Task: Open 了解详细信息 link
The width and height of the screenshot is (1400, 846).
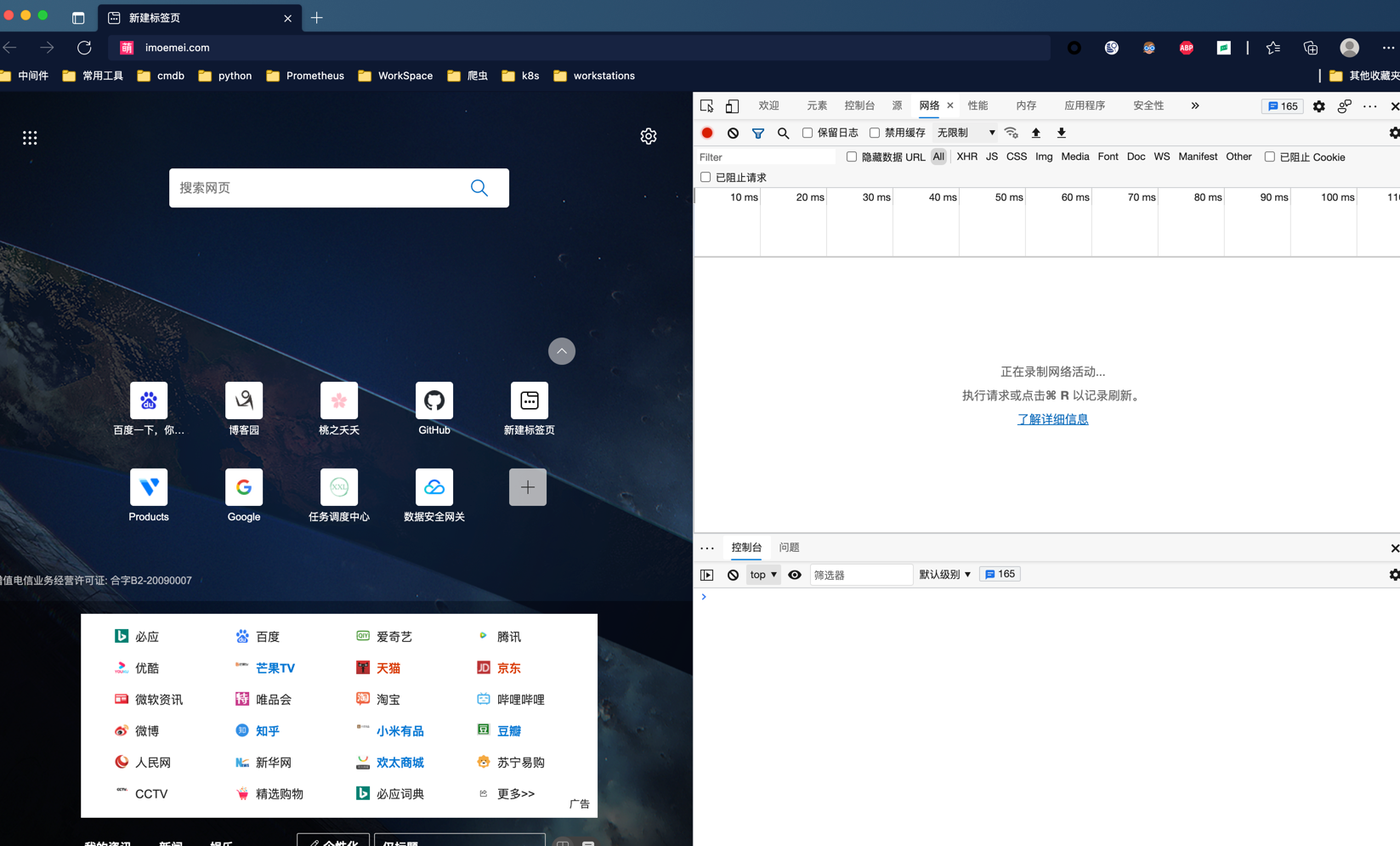Action: (x=1053, y=419)
